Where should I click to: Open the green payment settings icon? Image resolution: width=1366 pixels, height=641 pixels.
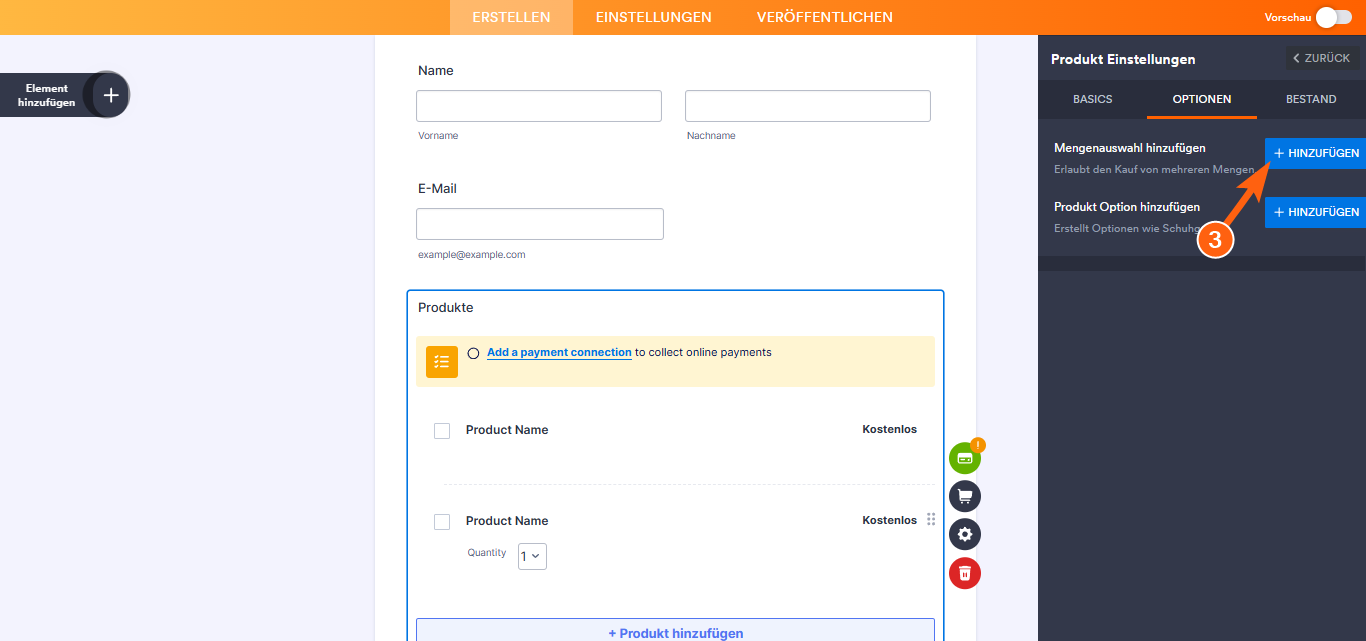965,458
